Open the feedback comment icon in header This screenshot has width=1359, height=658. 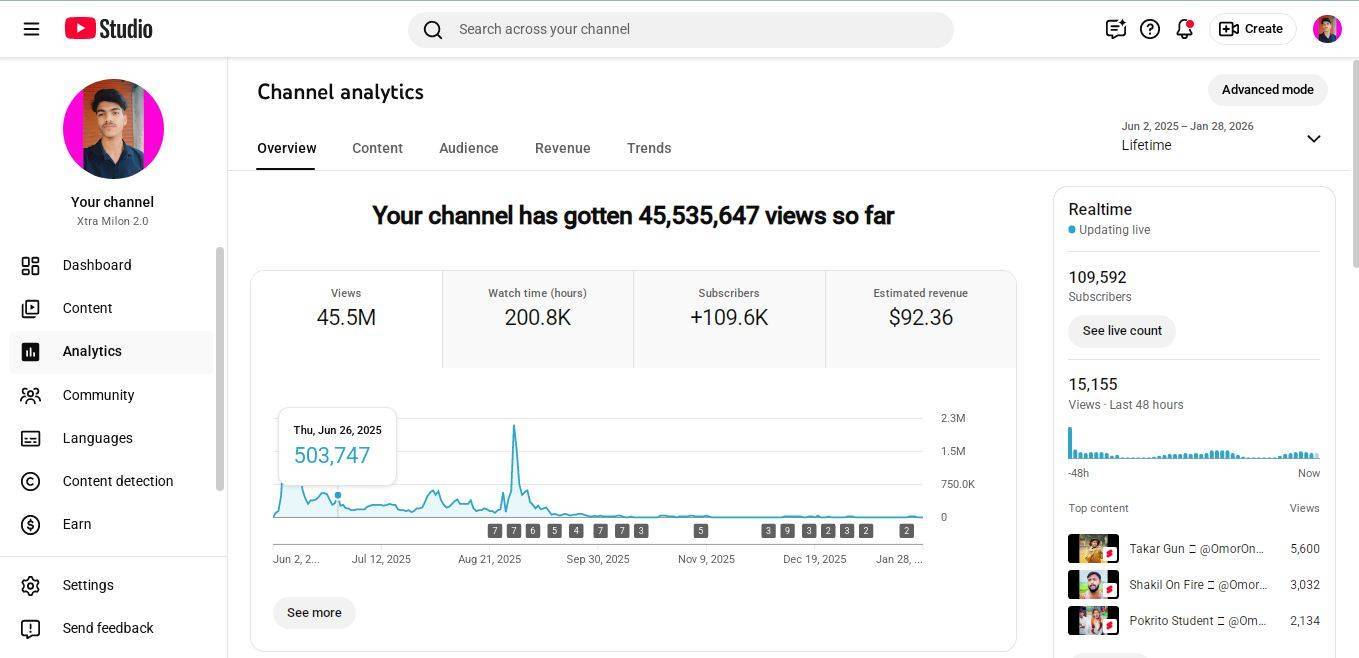pos(1115,29)
